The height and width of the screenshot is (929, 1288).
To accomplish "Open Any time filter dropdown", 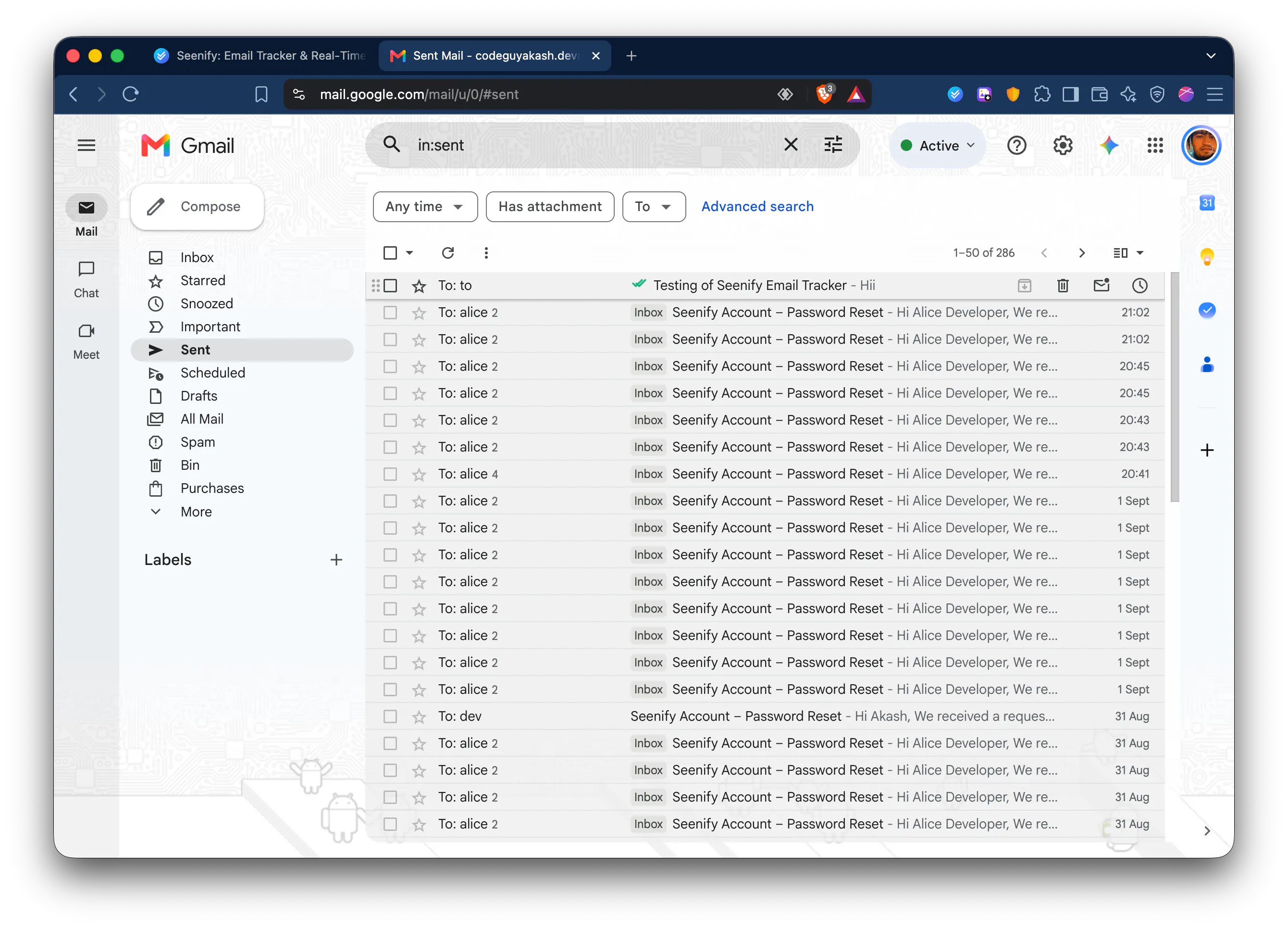I will click(425, 206).
